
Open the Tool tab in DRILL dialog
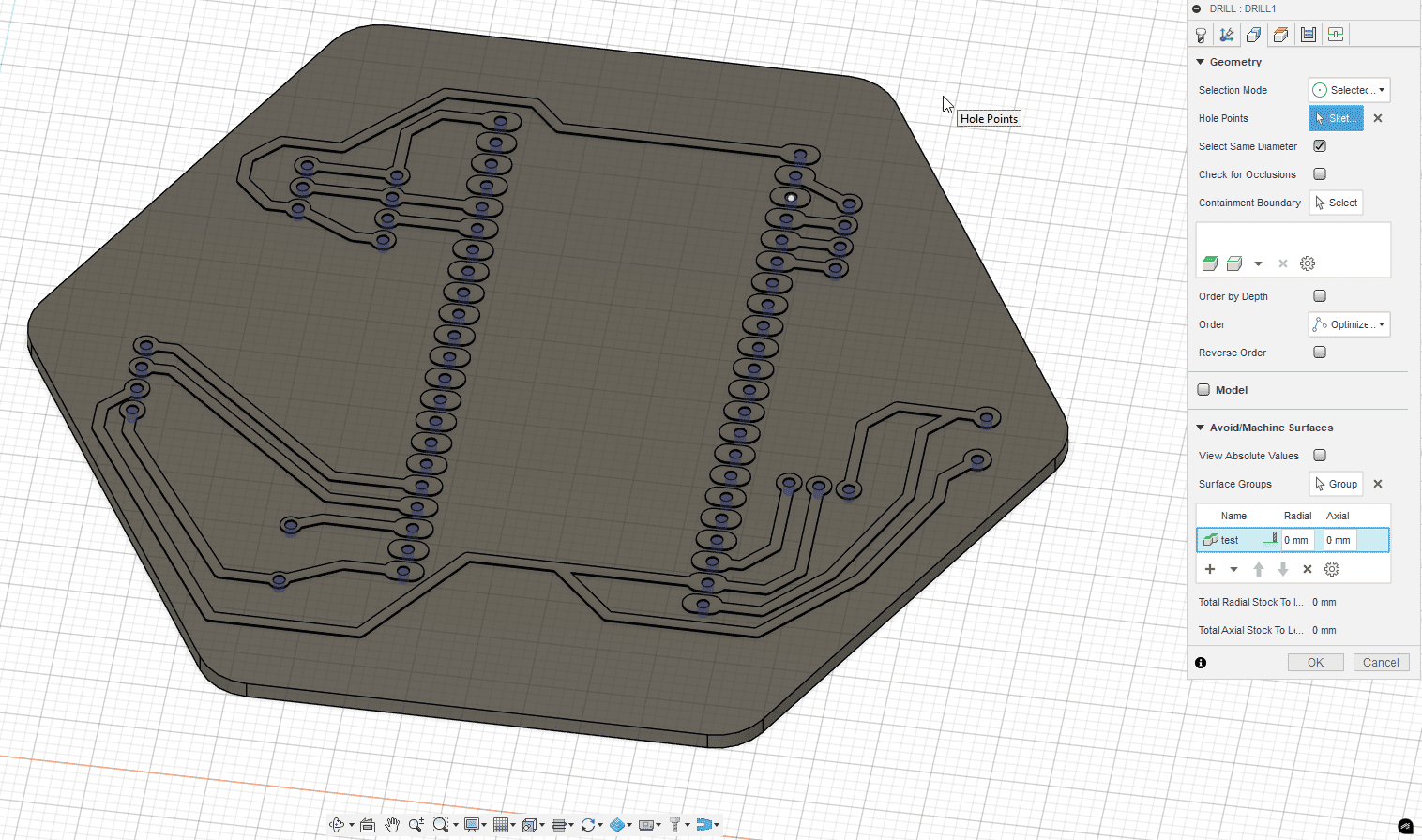pos(1201,35)
